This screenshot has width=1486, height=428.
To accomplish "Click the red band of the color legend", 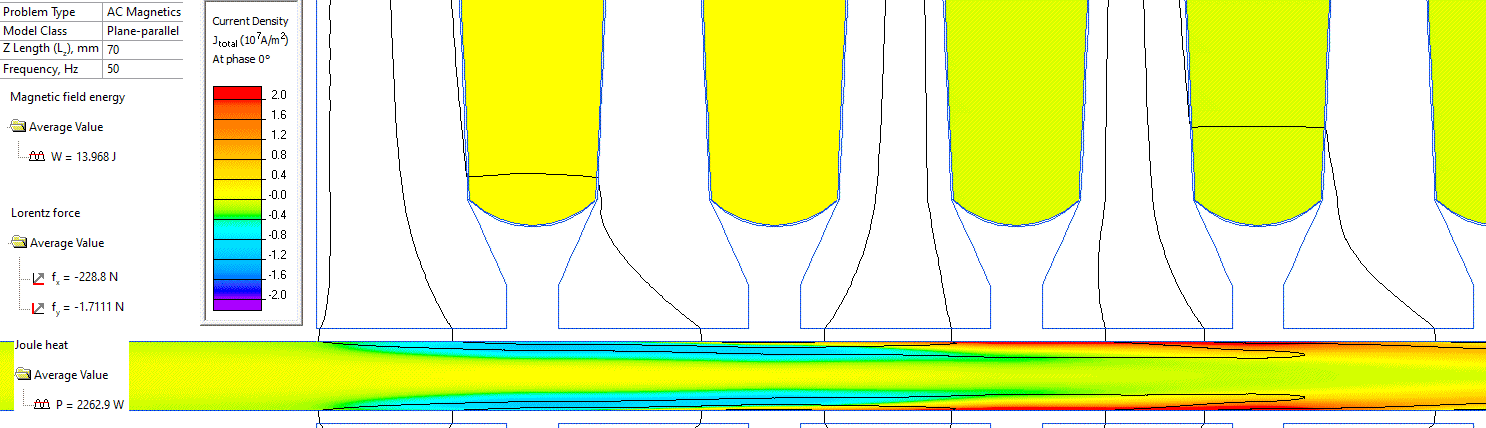I will point(238,94).
